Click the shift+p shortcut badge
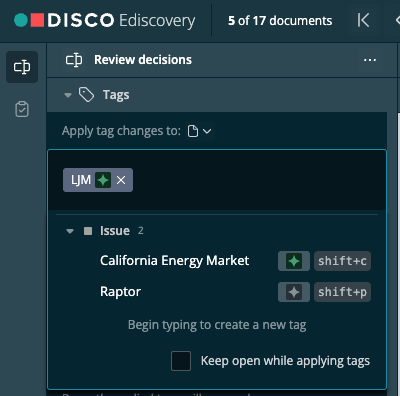Viewport: 400px width, 396px height. coord(342,292)
